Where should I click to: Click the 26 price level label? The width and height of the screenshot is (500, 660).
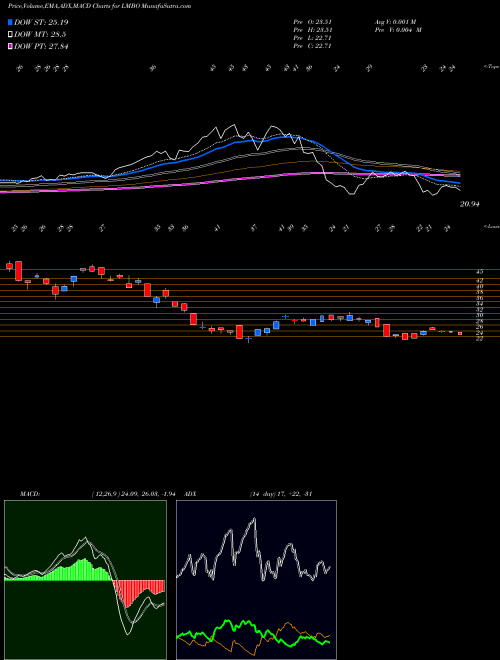pos(479,327)
